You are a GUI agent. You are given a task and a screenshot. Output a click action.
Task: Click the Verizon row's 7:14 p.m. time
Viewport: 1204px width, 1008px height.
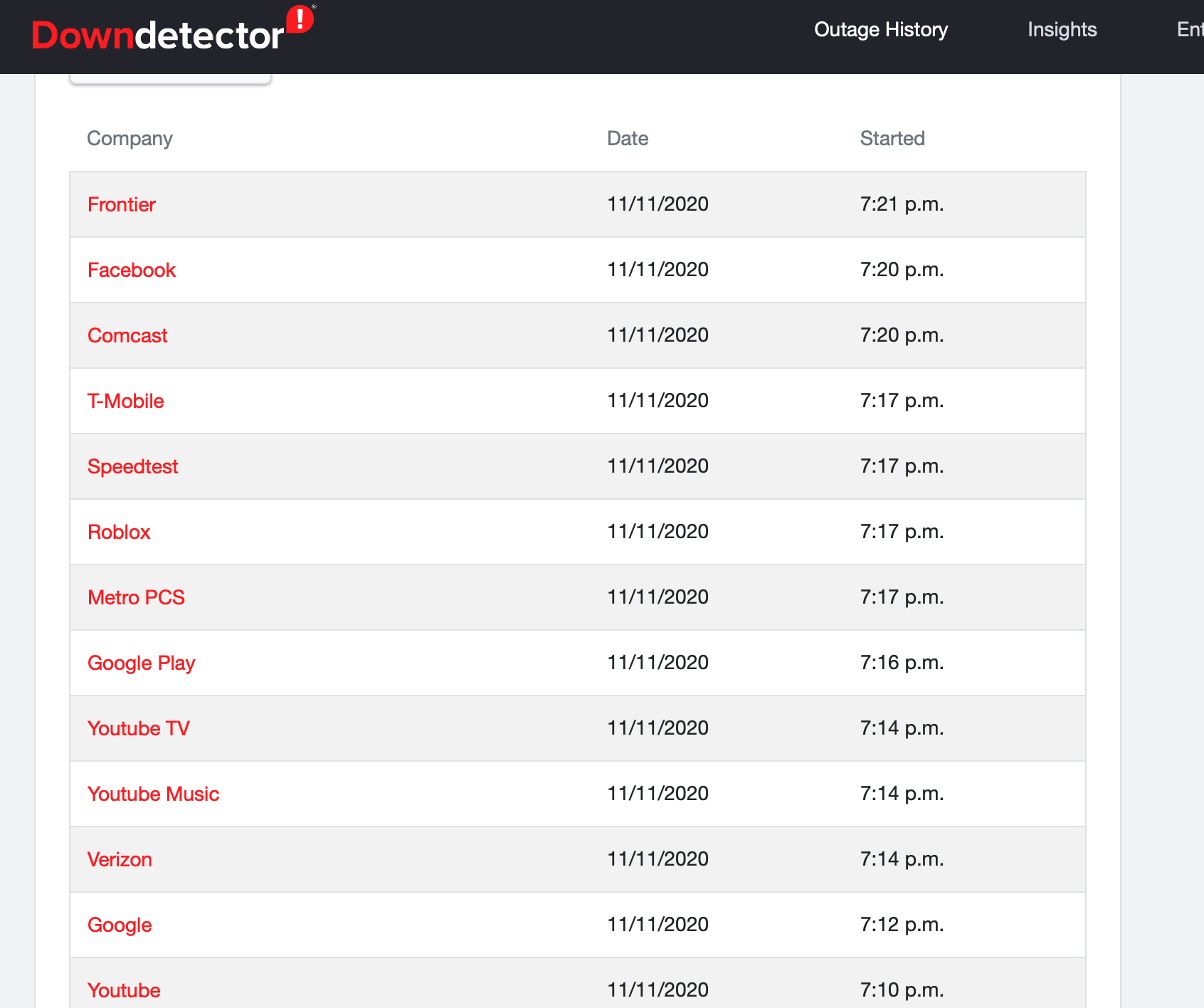tap(902, 859)
